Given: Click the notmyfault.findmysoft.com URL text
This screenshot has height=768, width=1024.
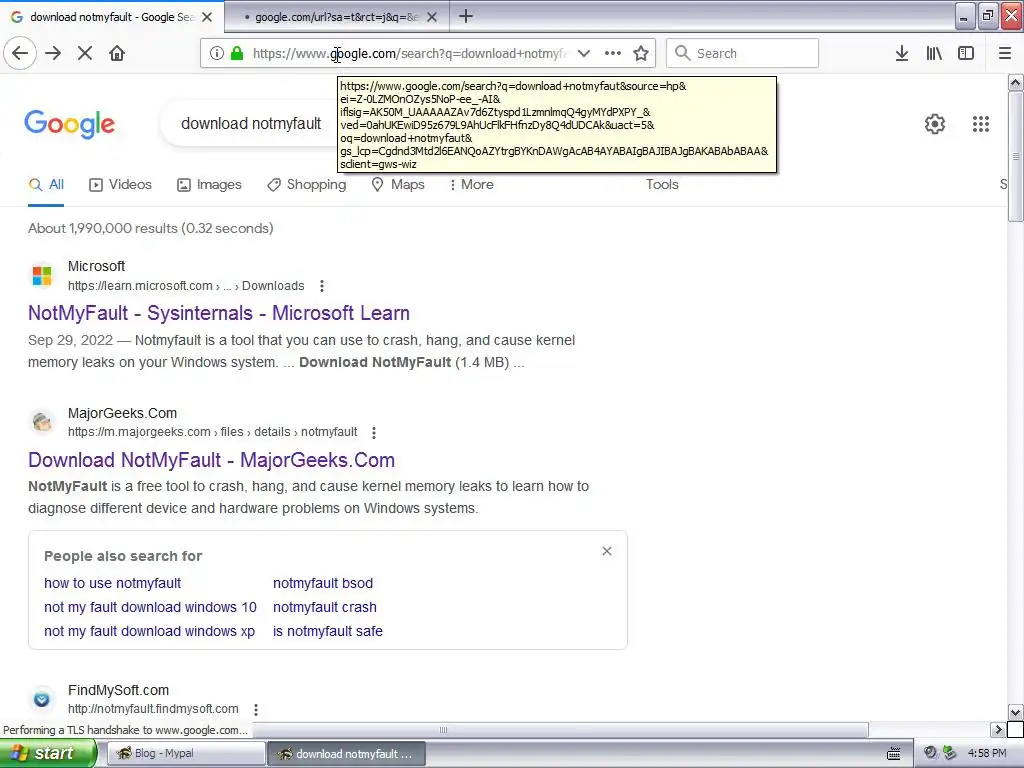Looking at the screenshot, I should 153,709.
